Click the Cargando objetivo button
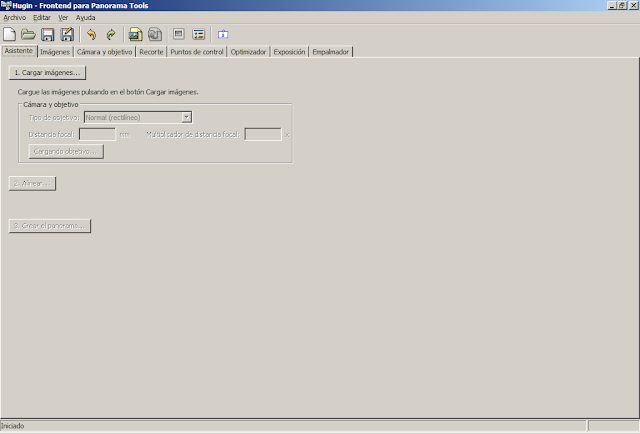Image resolution: width=640 pixels, height=434 pixels. click(66, 151)
